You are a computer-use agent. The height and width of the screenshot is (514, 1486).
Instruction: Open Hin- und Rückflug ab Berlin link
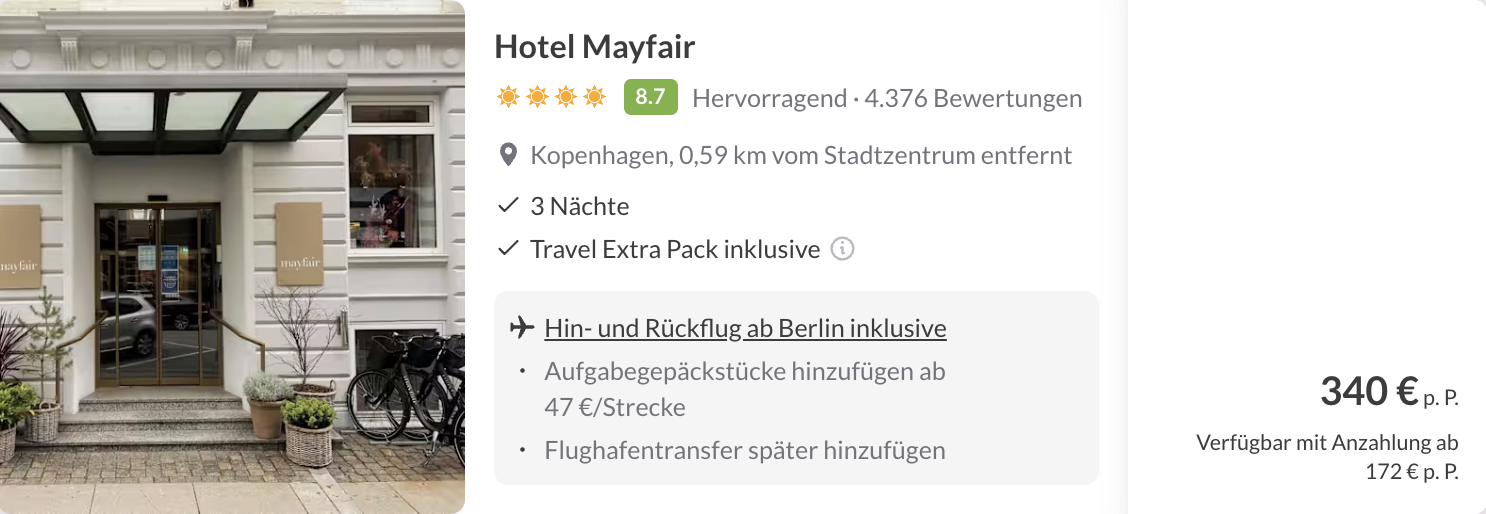(x=745, y=328)
